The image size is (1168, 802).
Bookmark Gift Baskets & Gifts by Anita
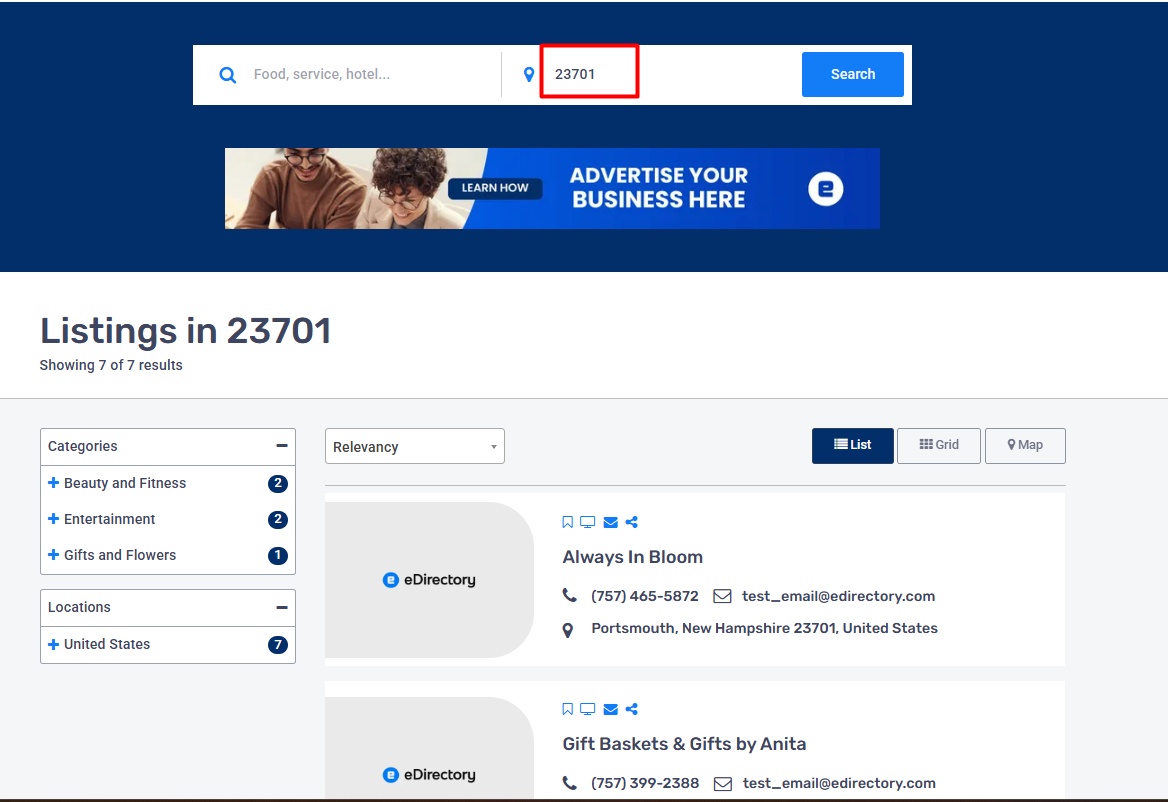(568, 709)
